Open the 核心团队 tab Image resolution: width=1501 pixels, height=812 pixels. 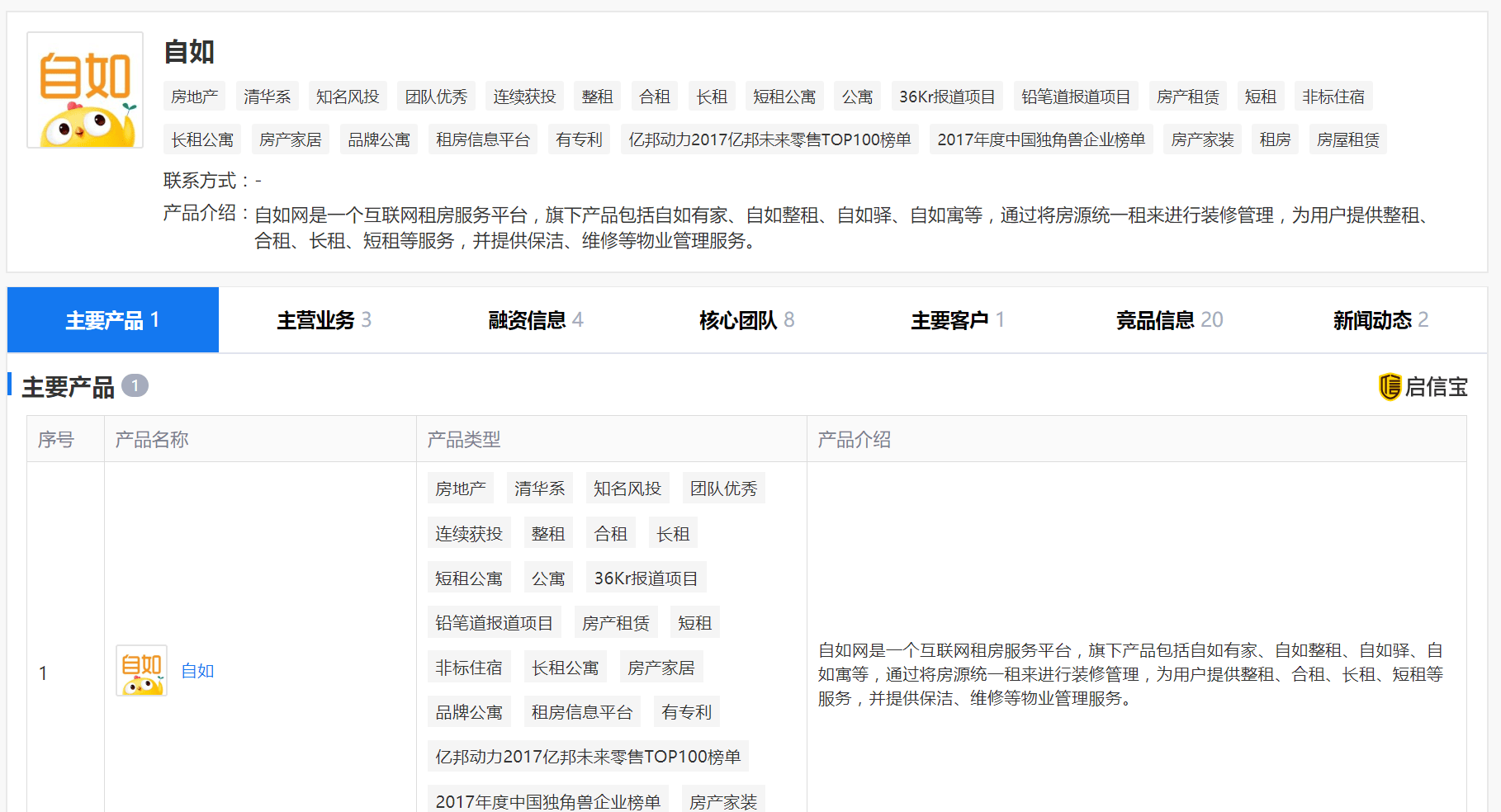[747, 320]
